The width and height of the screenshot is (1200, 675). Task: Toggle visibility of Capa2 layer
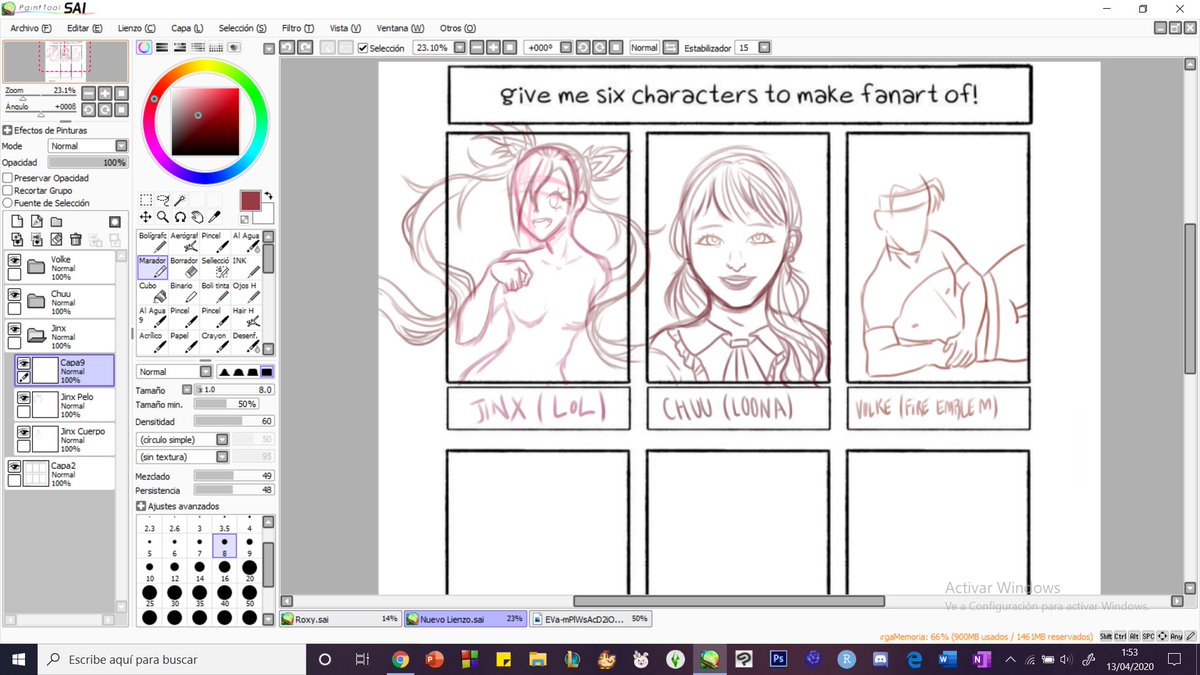point(15,468)
